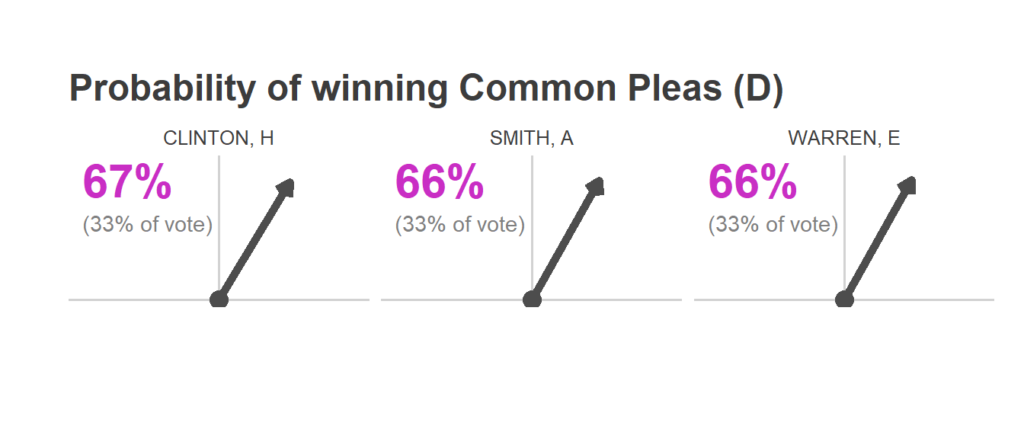Screen dimensions: 1024x439
Task: Click the arrowhead of Smith's gauge needle
Action: click(x=596, y=186)
